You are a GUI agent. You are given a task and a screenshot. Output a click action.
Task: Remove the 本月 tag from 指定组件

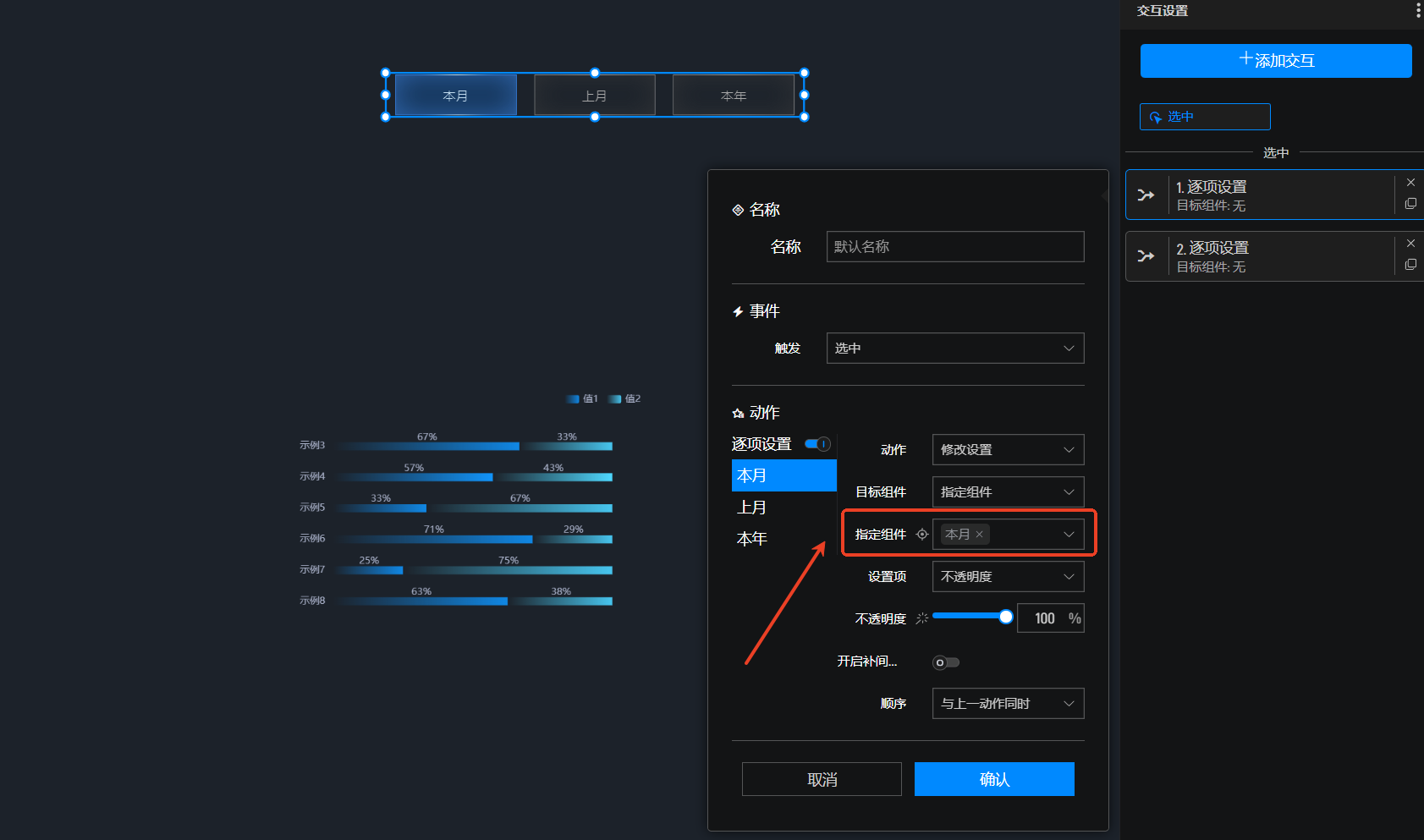pyautogui.click(x=980, y=535)
